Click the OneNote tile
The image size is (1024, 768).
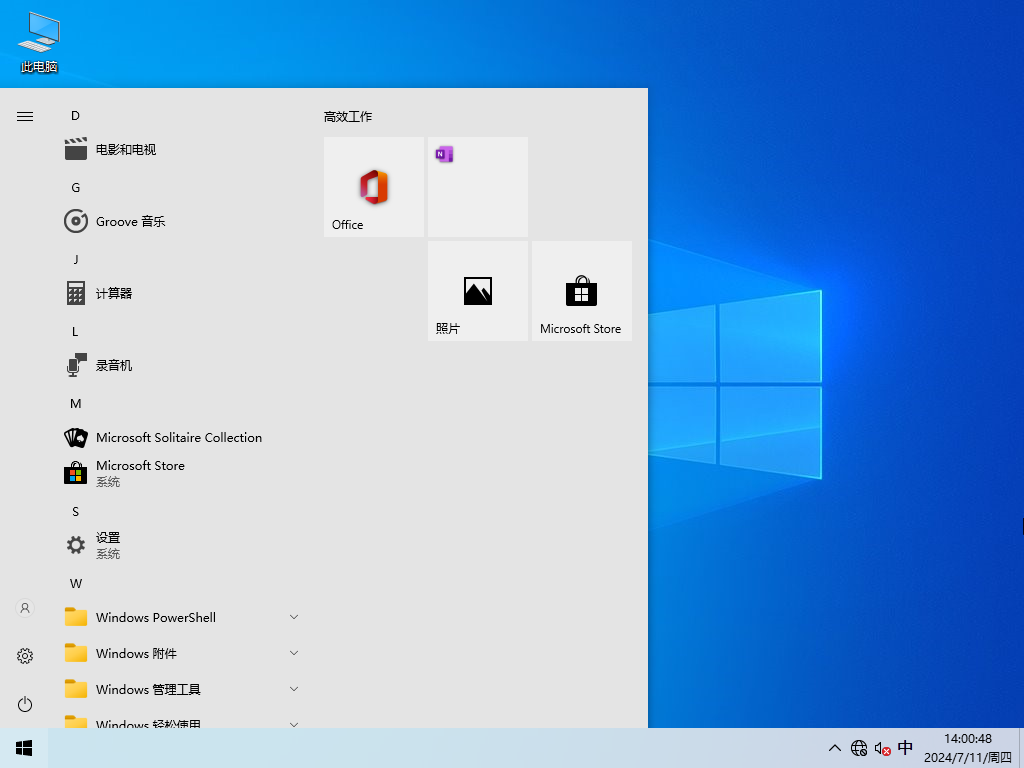tap(477, 187)
